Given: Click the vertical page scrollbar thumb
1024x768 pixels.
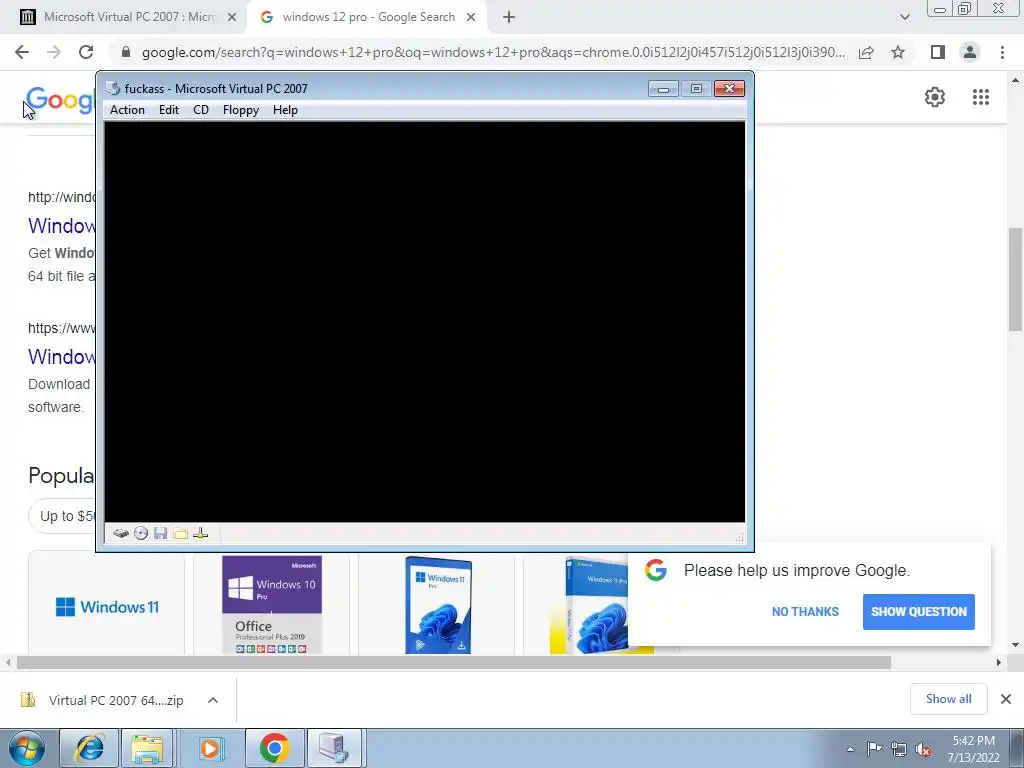Looking at the screenshot, I should (x=1015, y=279).
